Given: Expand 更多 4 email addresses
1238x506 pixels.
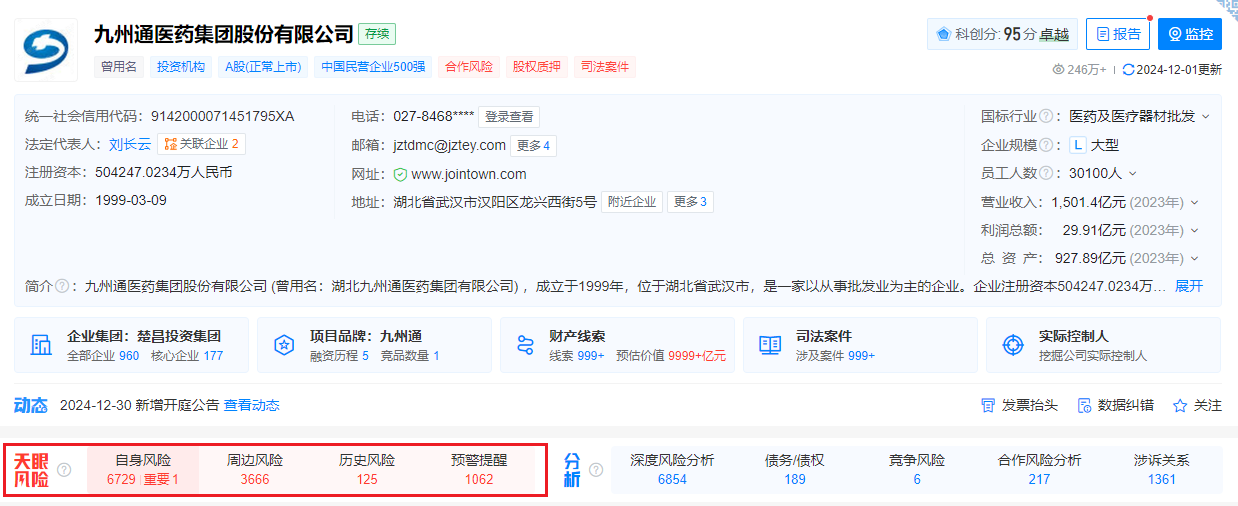Looking at the screenshot, I should 534,146.
